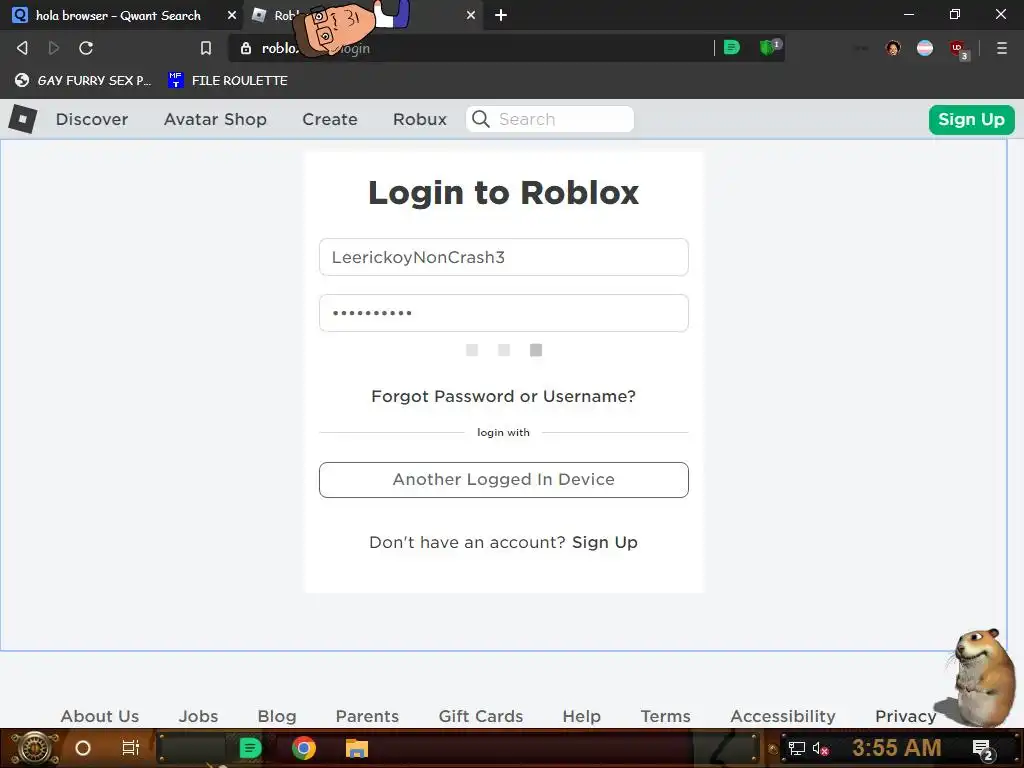Click in the Roblox Search box
This screenshot has height=768, width=1024.
point(550,119)
